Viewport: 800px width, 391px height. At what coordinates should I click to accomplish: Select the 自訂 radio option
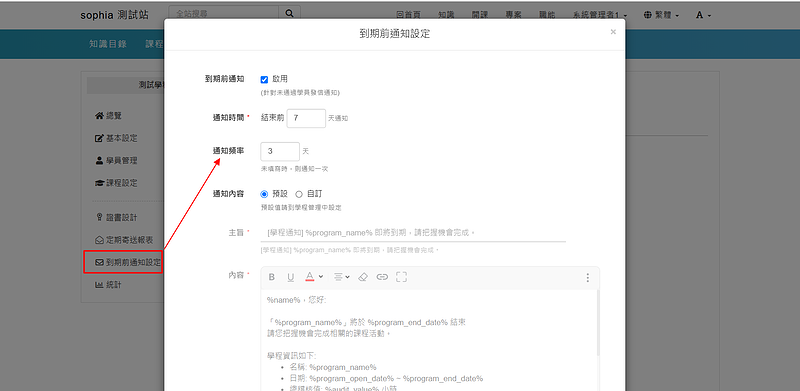(x=299, y=194)
